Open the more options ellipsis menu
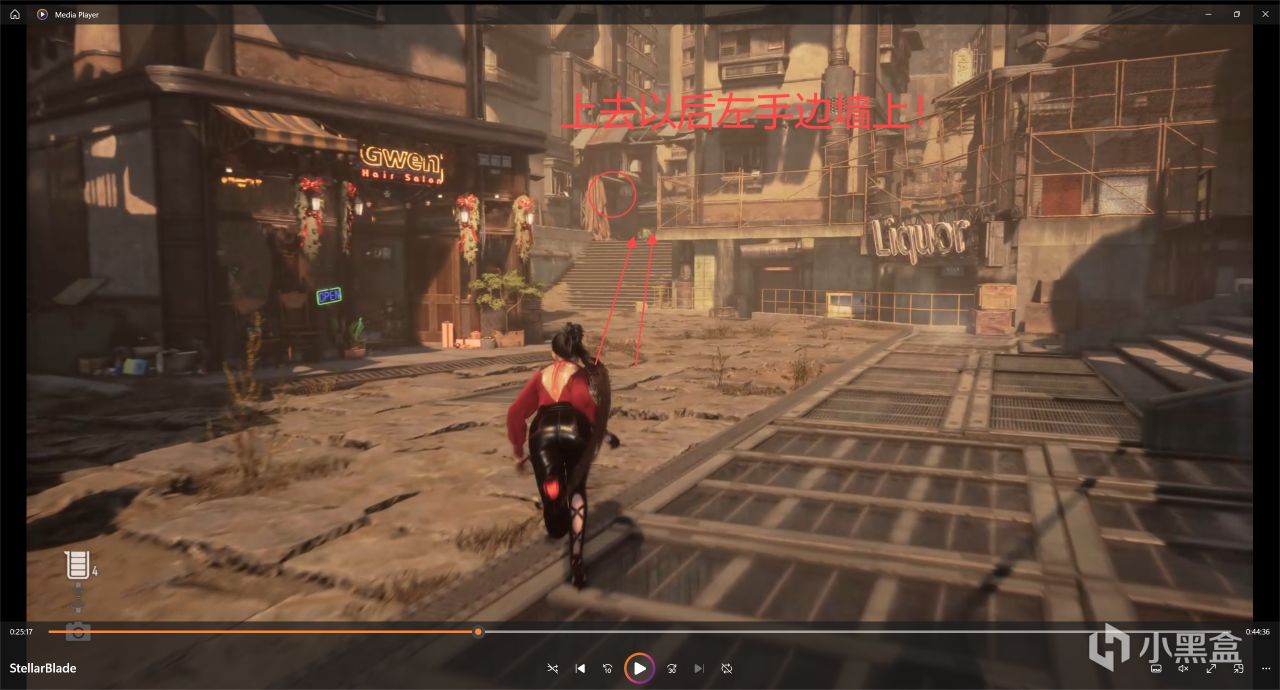Image resolution: width=1280 pixels, height=690 pixels. pyautogui.click(x=1265, y=668)
